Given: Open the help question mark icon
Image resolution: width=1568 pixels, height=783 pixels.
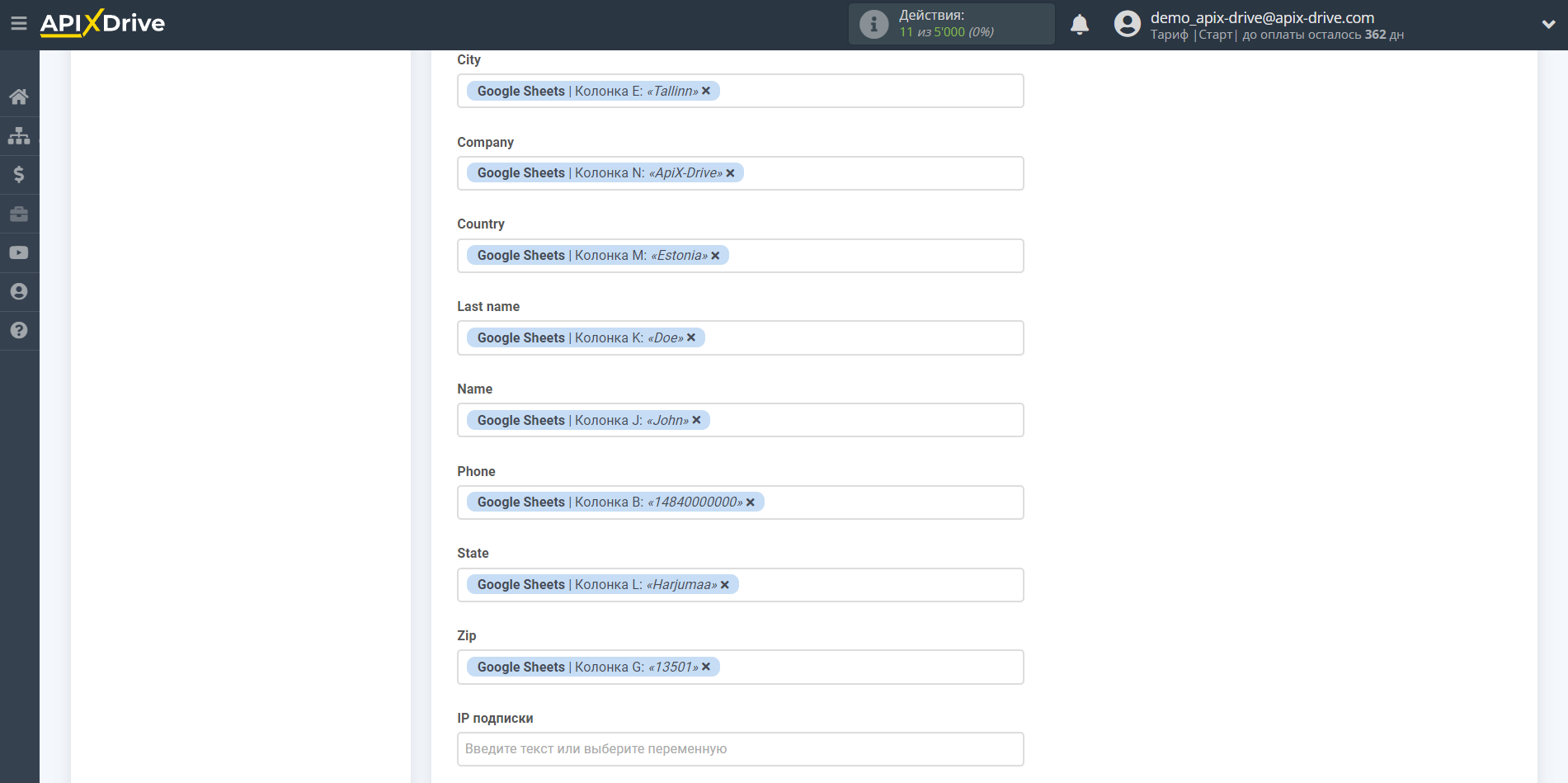Looking at the screenshot, I should [19, 330].
